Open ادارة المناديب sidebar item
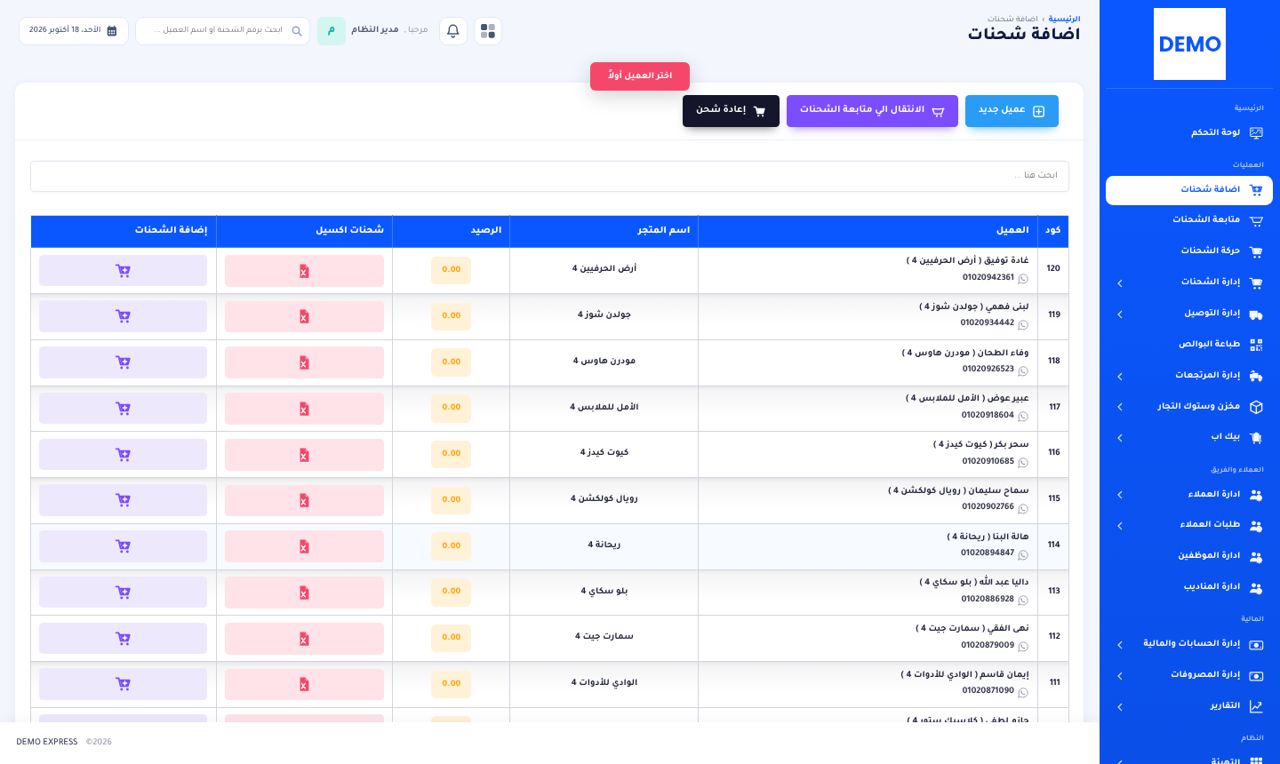Image resolution: width=1280 pixels, height=764 pixels. (x=1189, y=587)
